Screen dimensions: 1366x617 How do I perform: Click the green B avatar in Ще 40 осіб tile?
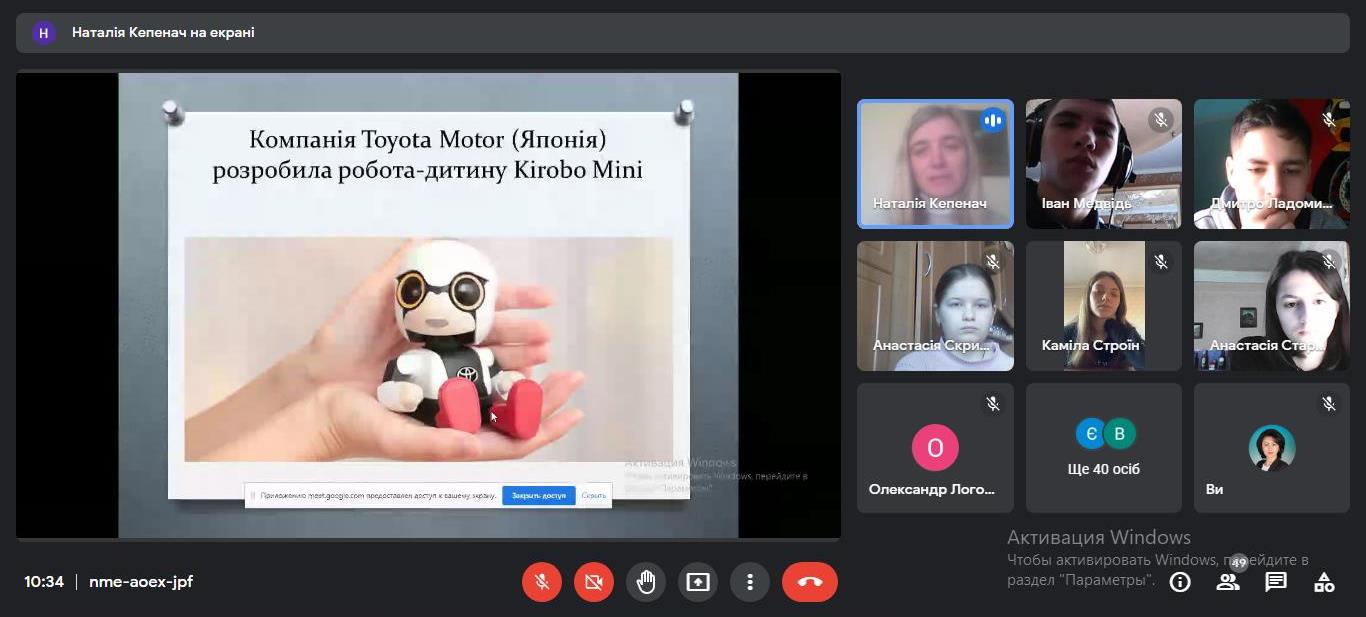tap(1120, 433)
